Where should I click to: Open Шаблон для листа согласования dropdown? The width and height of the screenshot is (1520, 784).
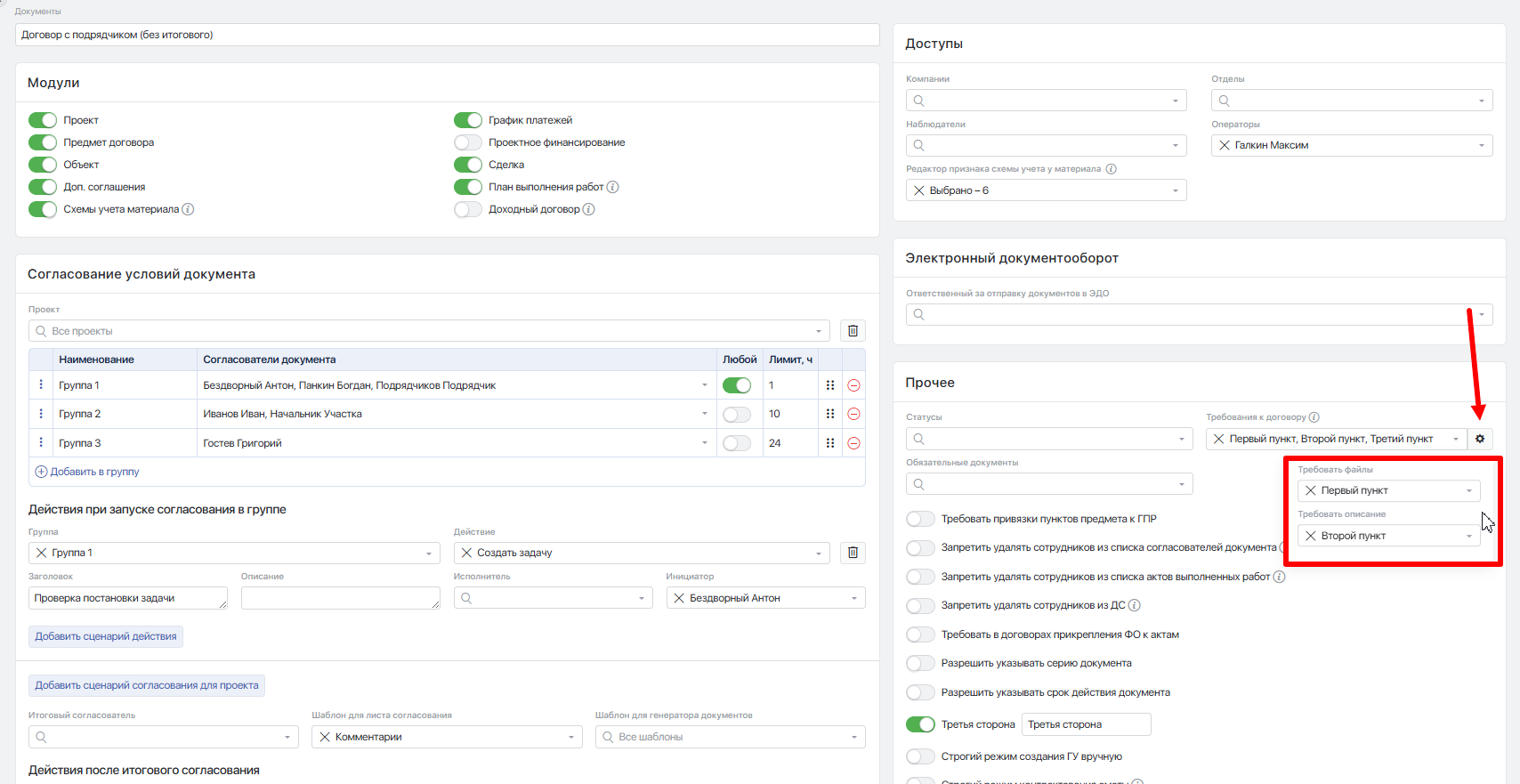pyautogui.click(x=570, y=737)
